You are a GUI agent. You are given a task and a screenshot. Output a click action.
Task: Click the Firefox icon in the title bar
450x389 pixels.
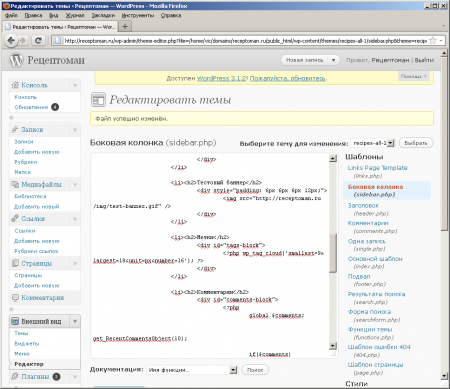6,6
